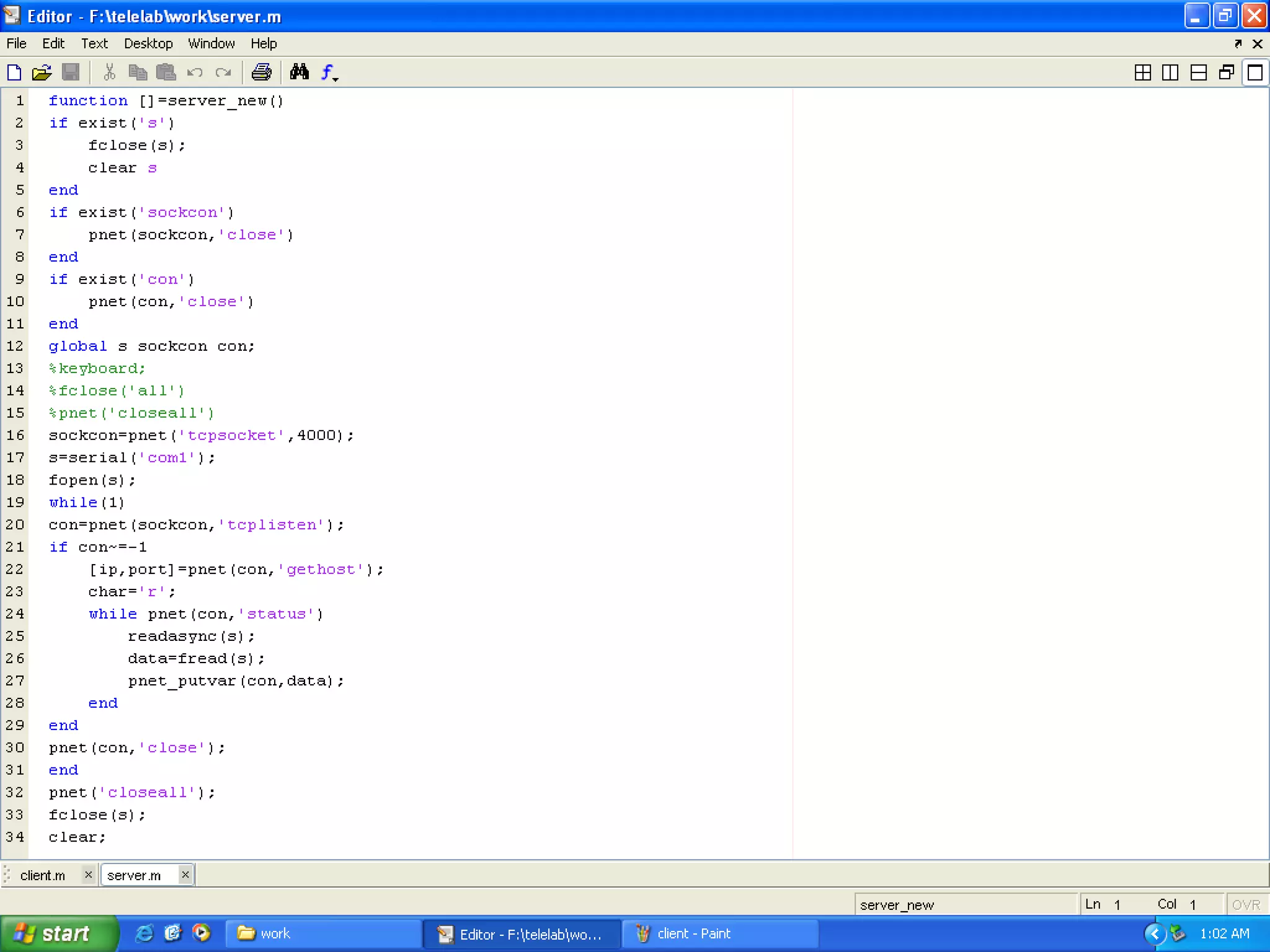1270x952 pixels.
Task: Select the float windows layout icon
Action: (x=1226, y=73)
